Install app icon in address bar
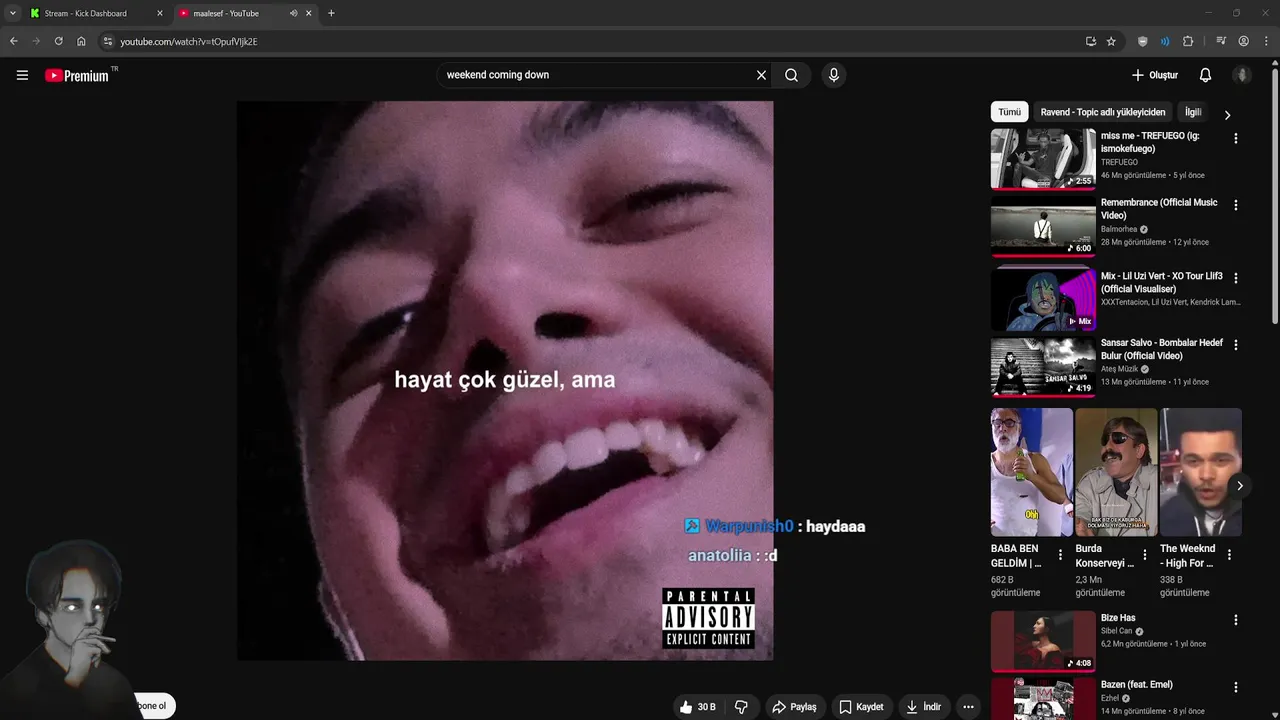 click(1091, 41)
